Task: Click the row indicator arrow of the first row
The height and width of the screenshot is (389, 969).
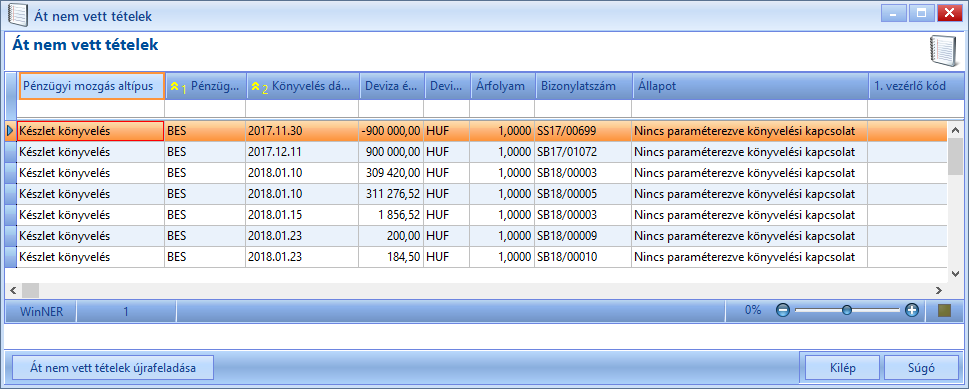Action: pyautogui.click(x=10, y=131)
